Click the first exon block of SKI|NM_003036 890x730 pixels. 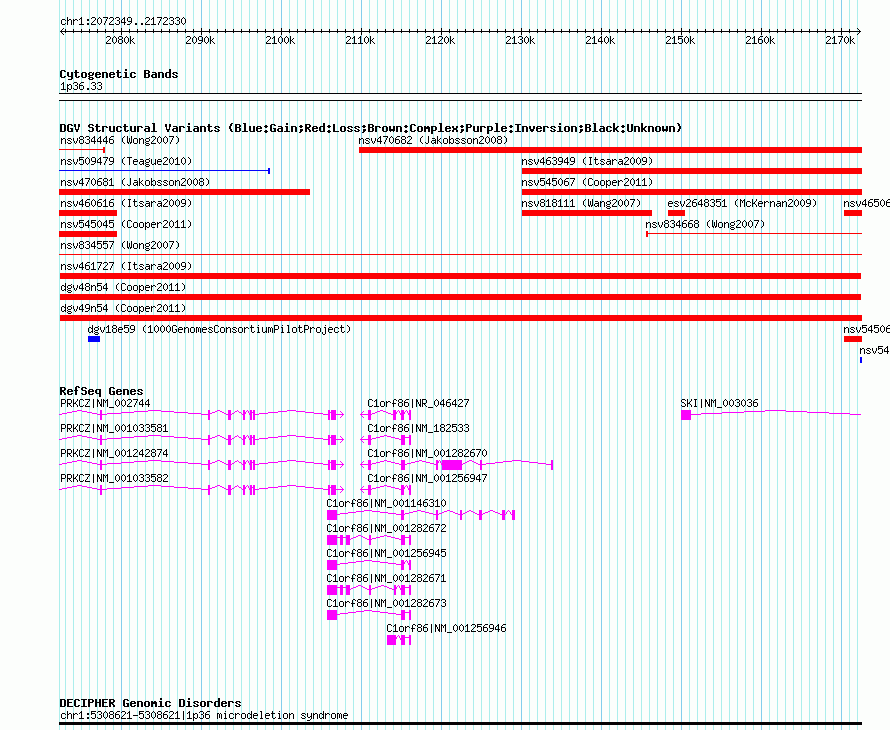[x=686, y=415]
